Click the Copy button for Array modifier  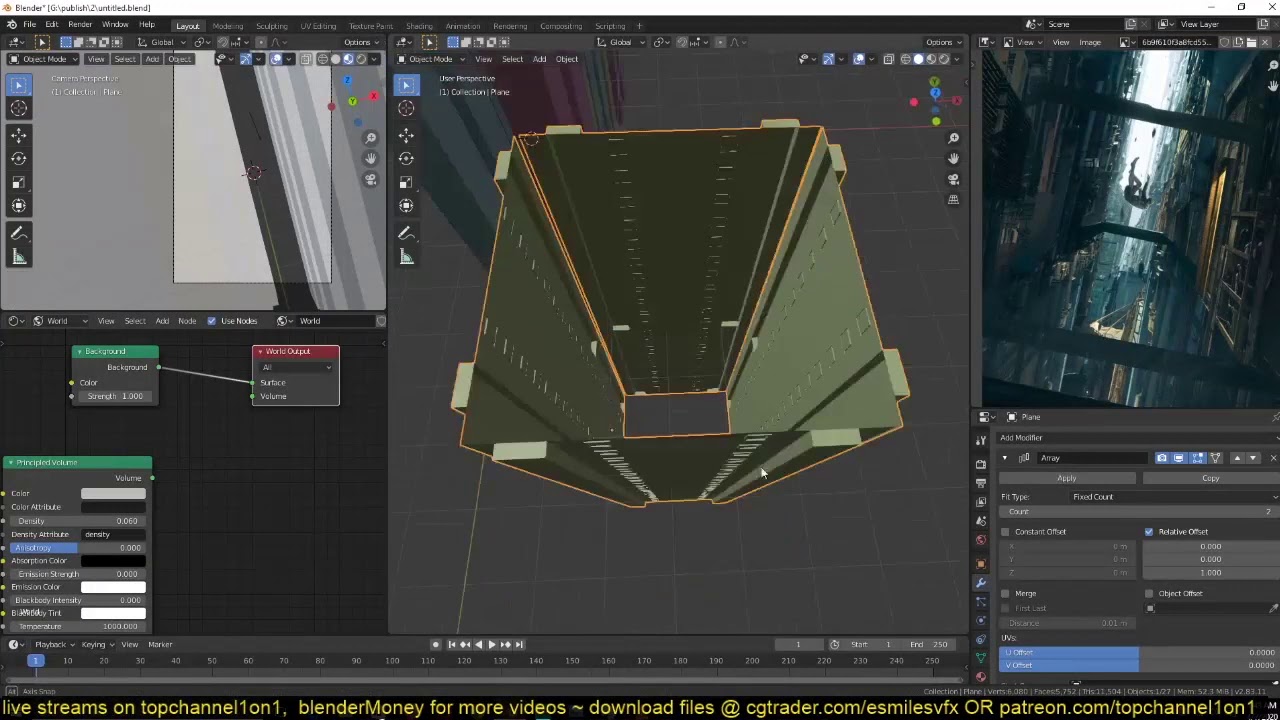(1210, 478)
